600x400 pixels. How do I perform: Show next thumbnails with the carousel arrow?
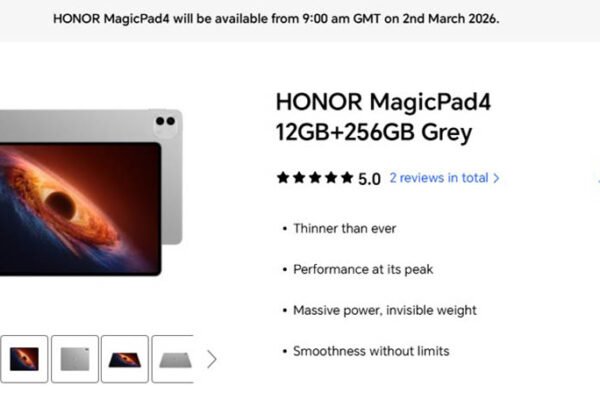tap(212, 359)
